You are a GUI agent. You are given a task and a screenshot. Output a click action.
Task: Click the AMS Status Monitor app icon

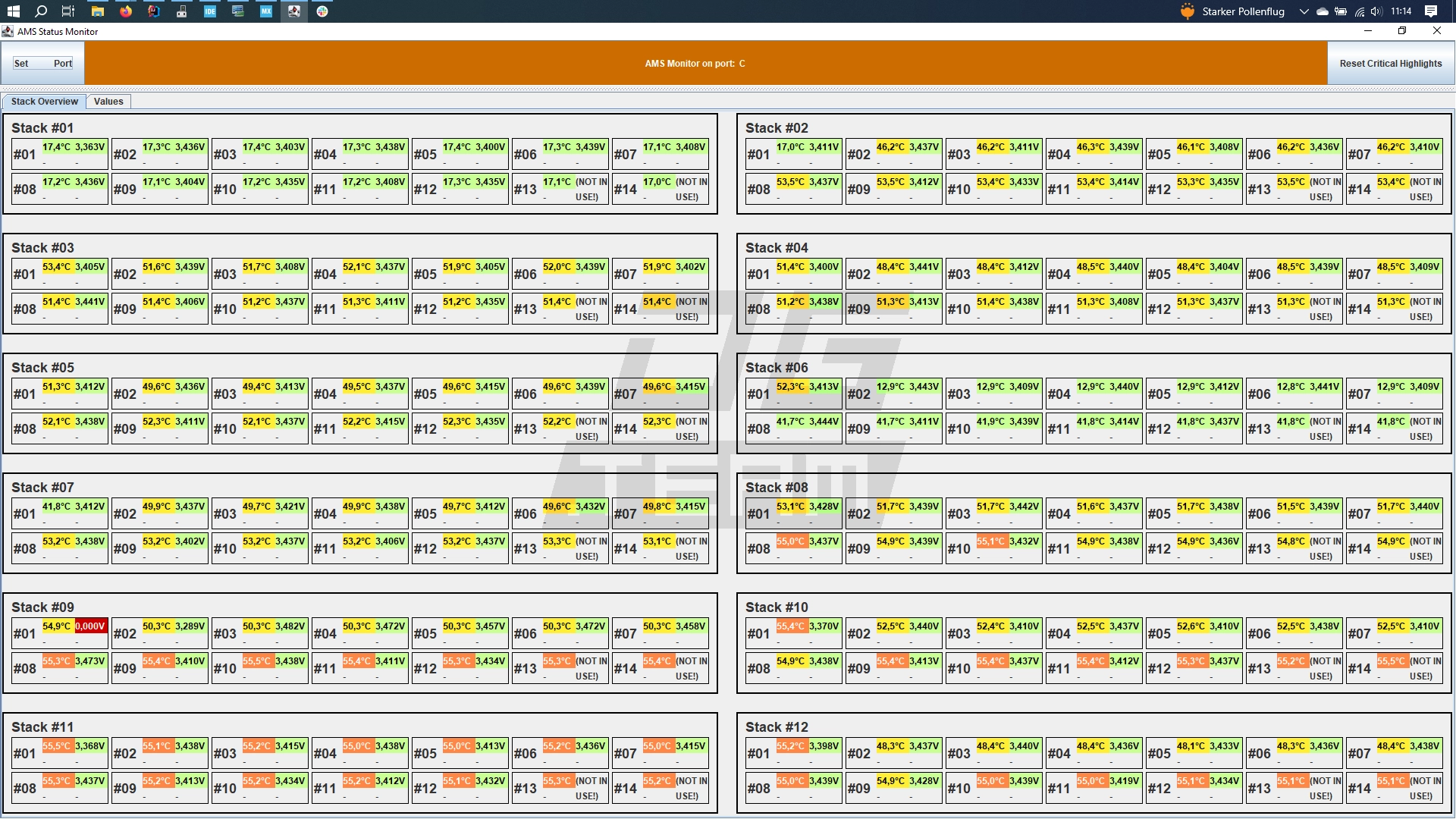[x=8, y=31]
